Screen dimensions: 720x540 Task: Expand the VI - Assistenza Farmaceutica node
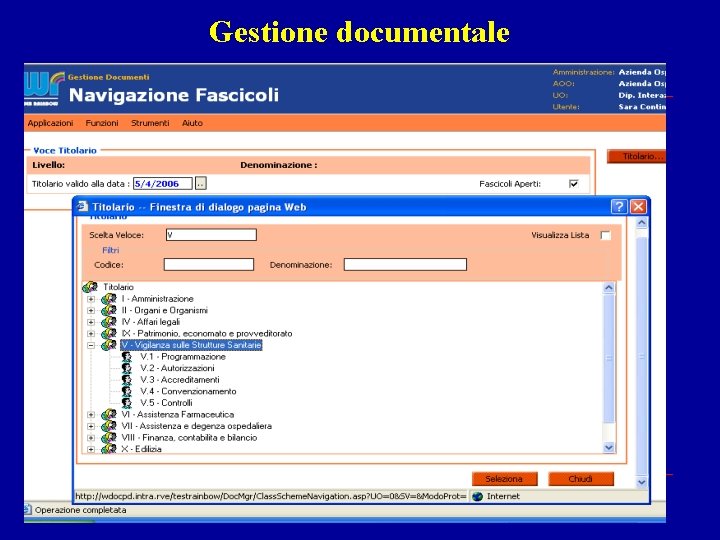[x=91, y=415]
